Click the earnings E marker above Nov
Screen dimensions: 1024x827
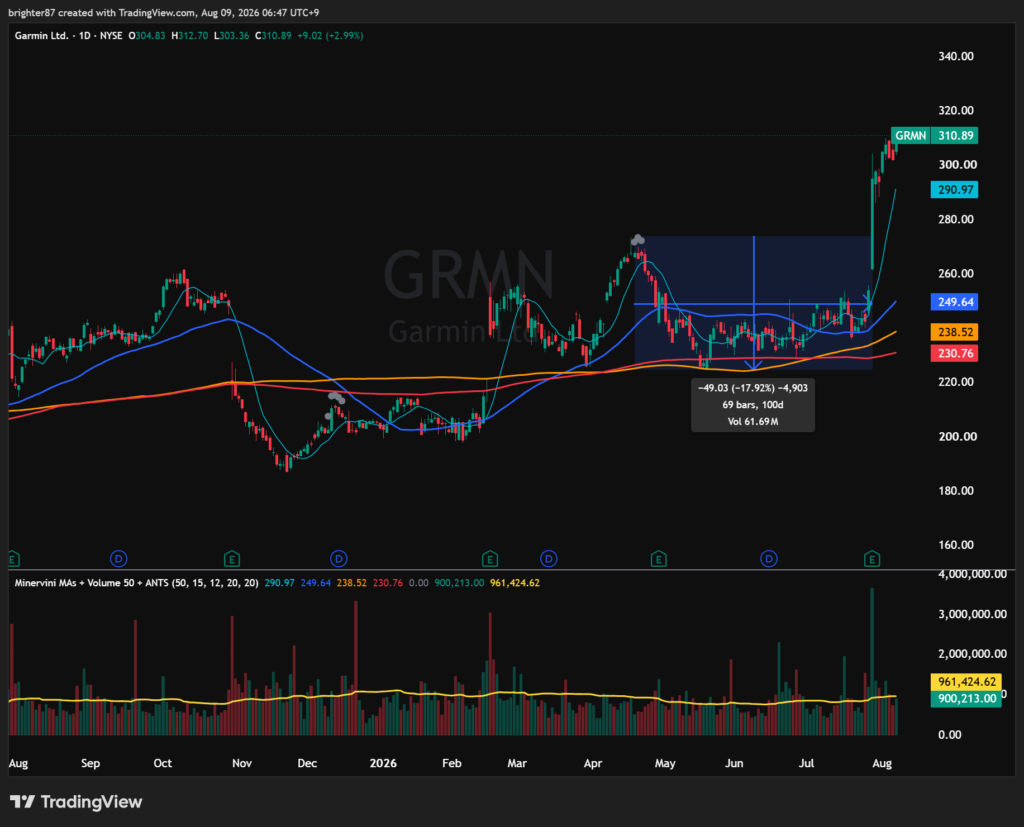point(232,559)
